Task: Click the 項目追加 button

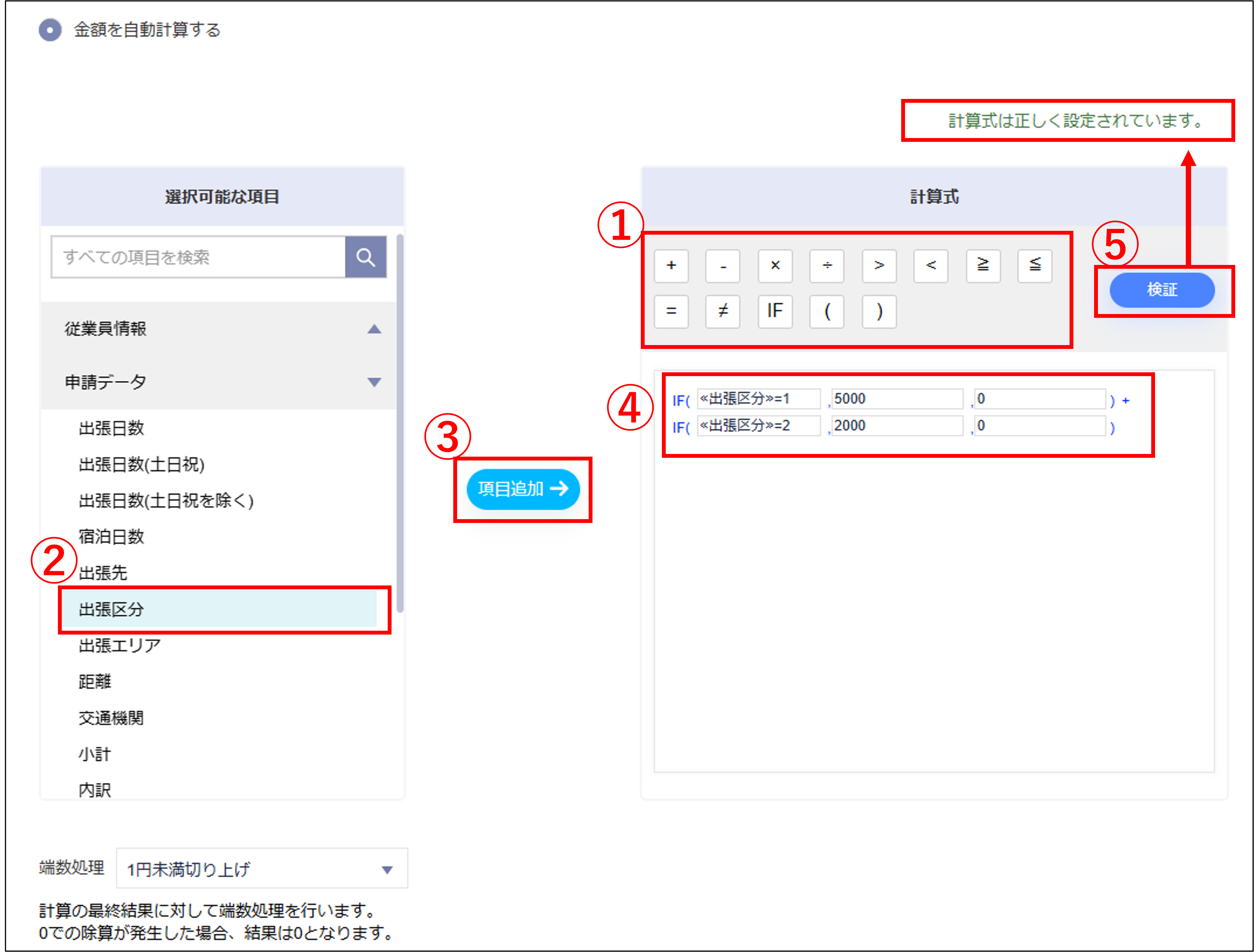Action: [x=523, y=490]
